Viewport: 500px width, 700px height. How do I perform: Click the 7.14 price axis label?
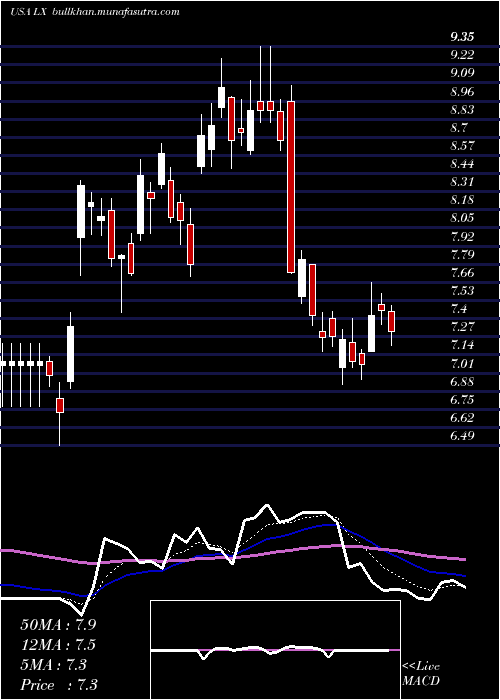click(462, 345)
